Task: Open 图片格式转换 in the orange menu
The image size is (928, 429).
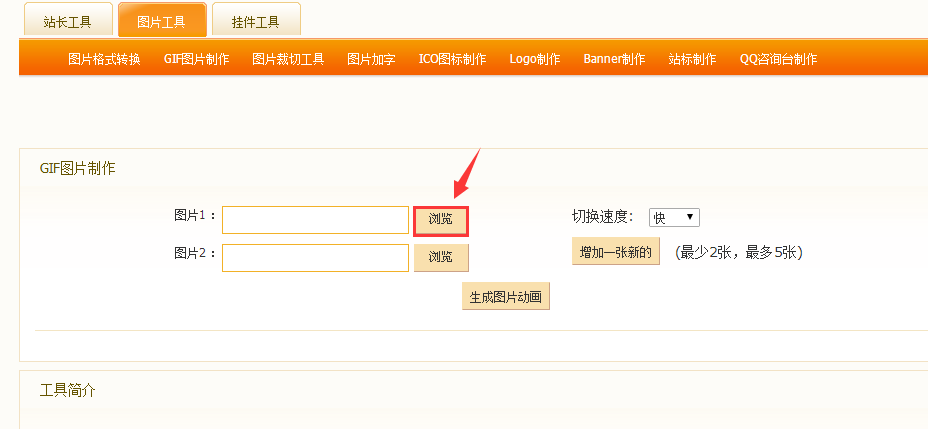Action: tap(105, 59)
